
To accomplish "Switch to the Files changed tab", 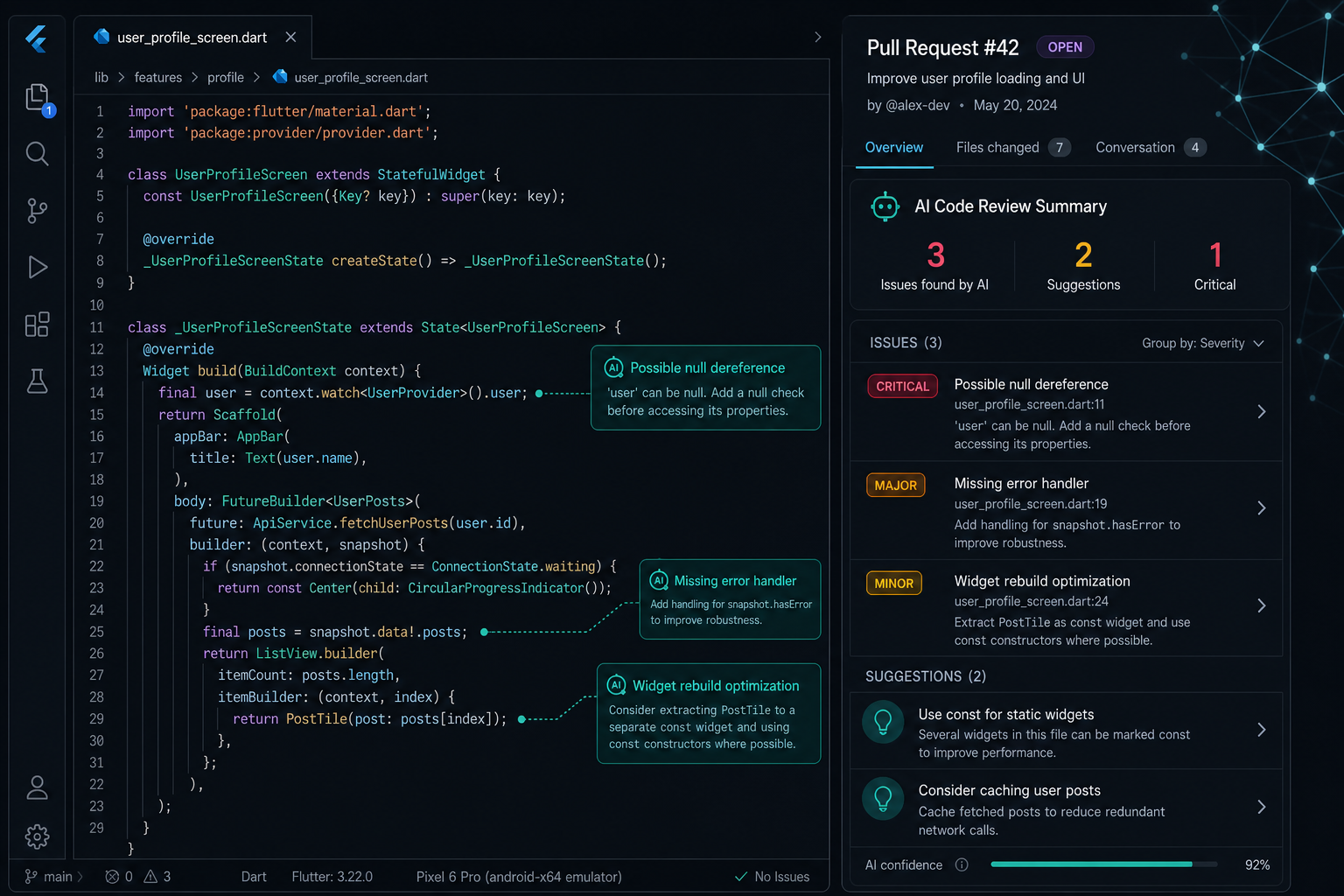I will pyautogui.click(x=1013, y=148).
